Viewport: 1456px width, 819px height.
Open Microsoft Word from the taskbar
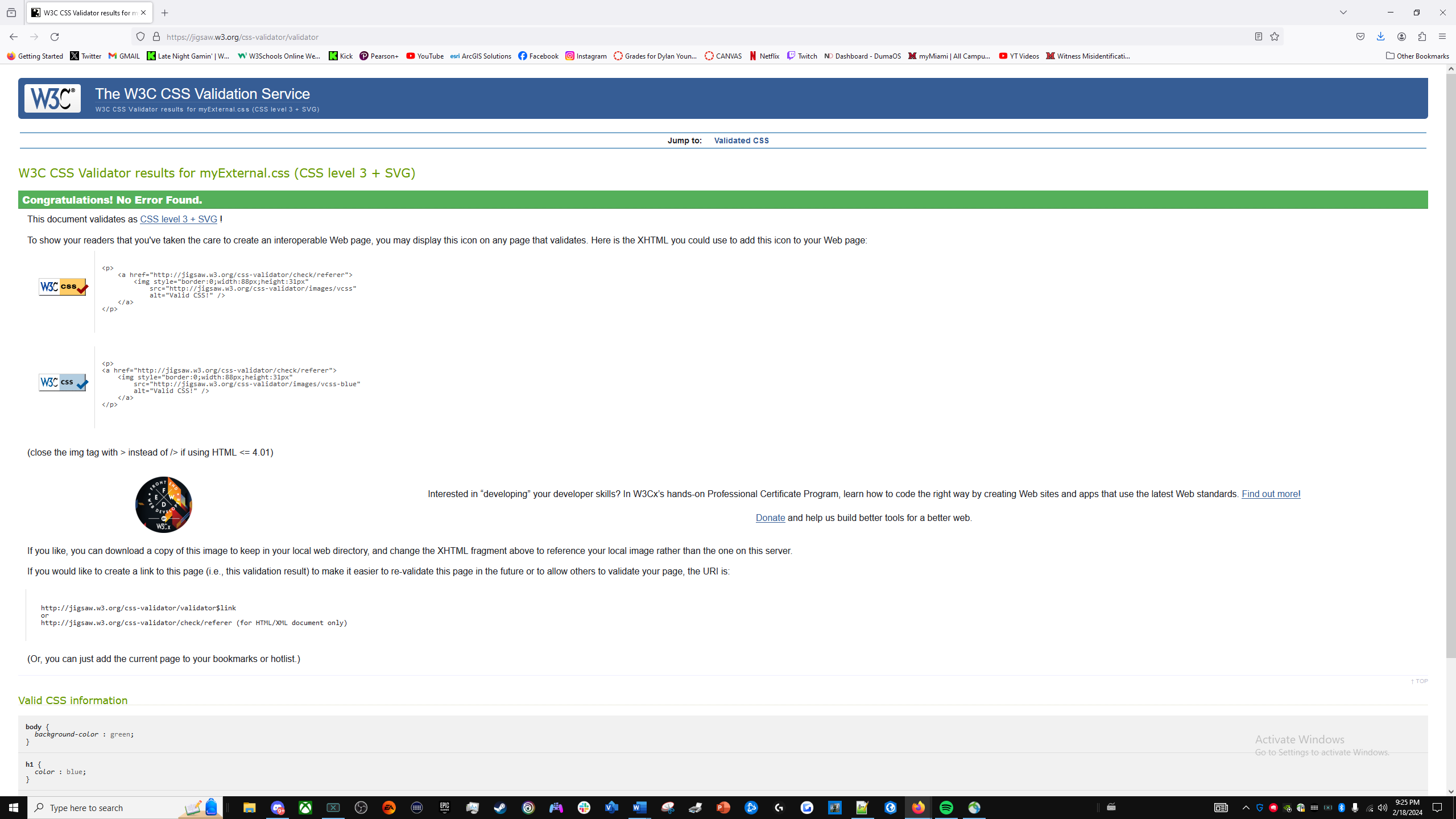coord(640,808)
